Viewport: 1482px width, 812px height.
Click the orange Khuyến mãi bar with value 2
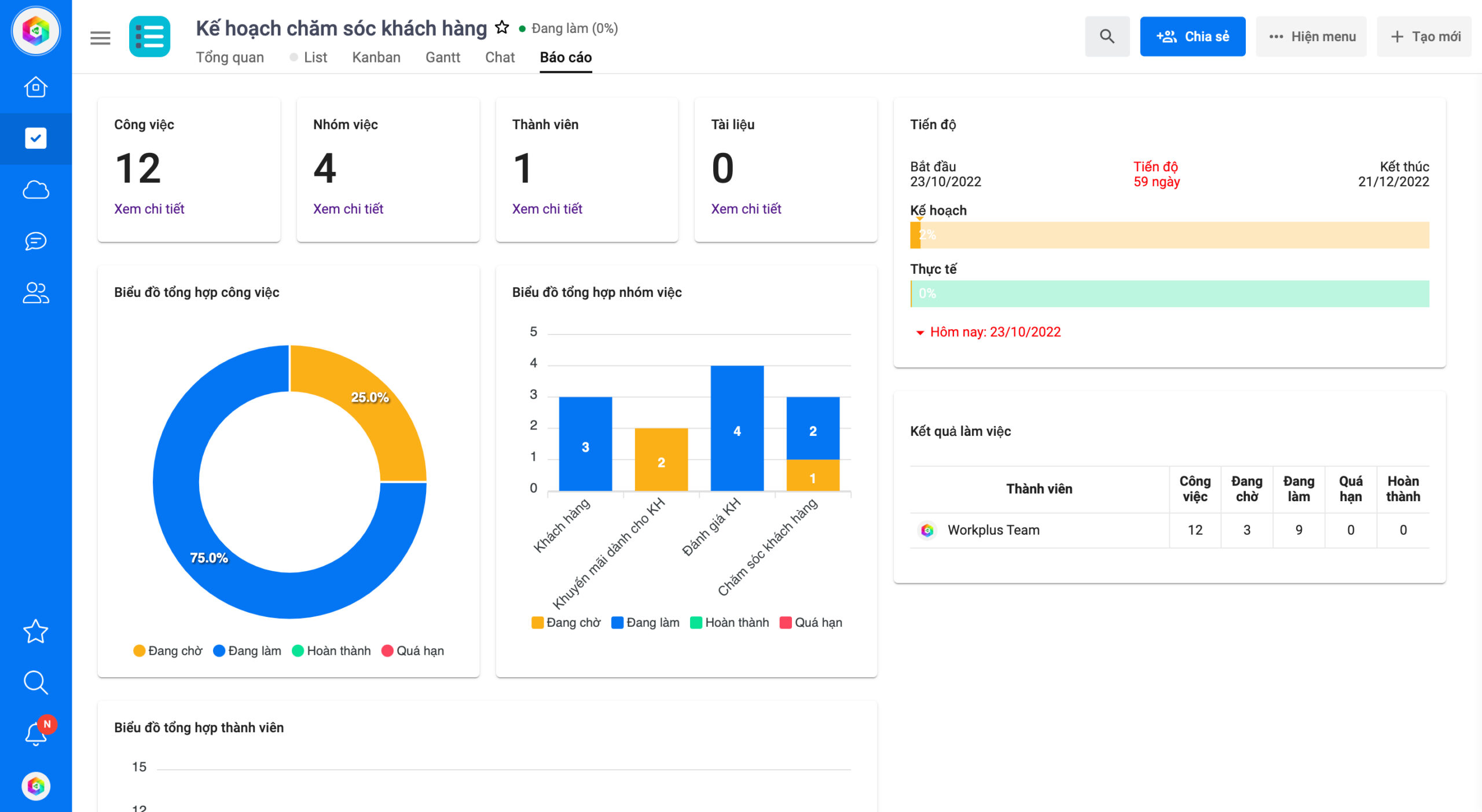tap(661, 460)
